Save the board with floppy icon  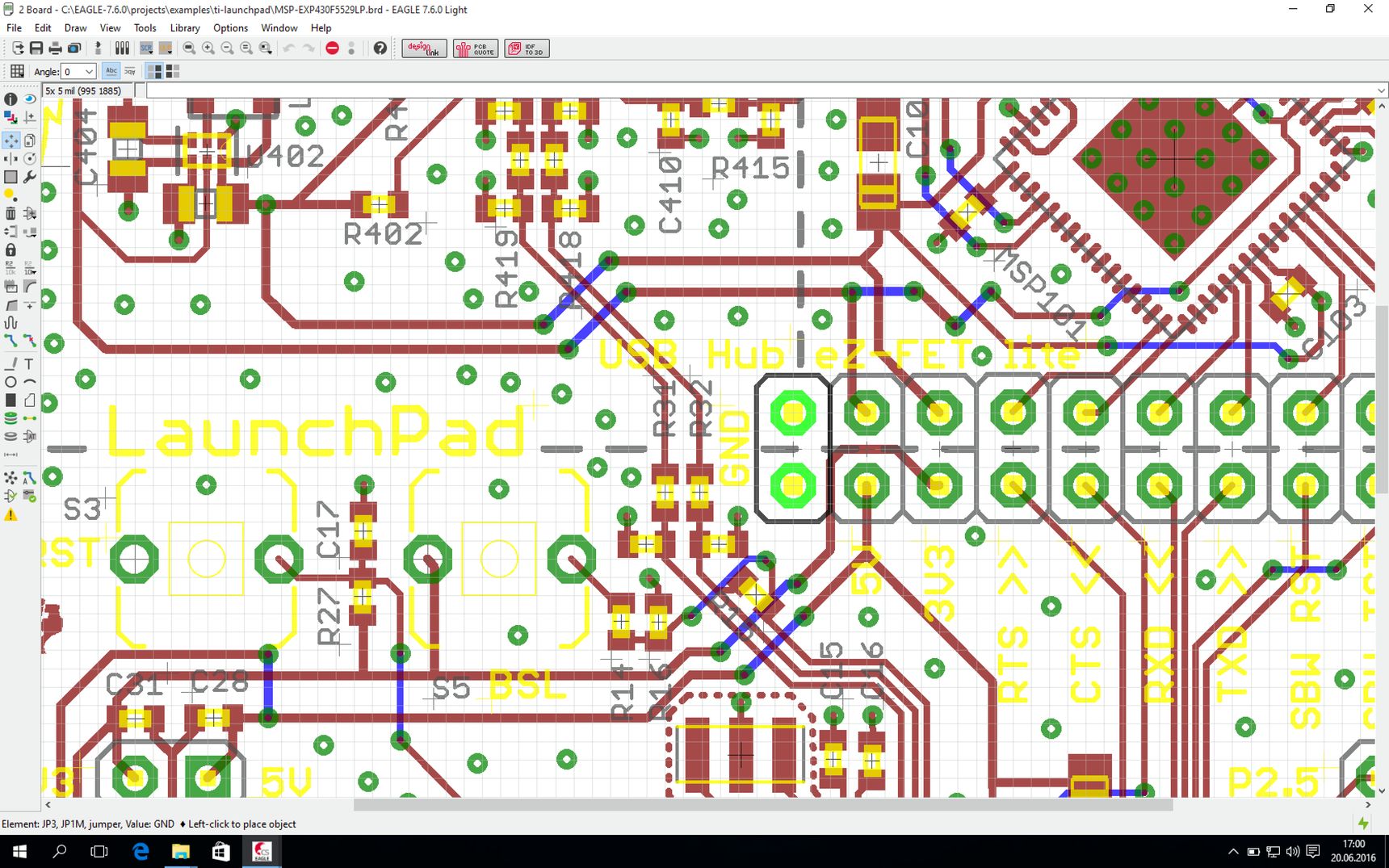(36, 48)
